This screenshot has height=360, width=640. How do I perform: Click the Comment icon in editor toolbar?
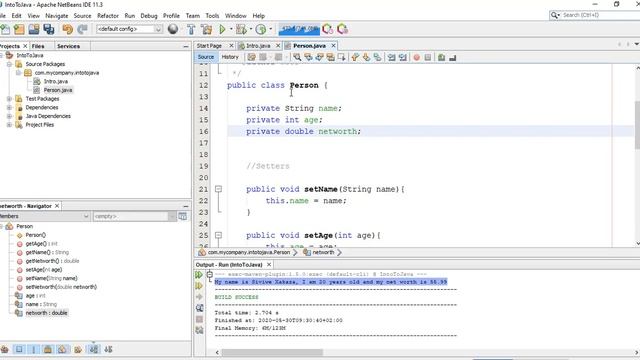441,58
